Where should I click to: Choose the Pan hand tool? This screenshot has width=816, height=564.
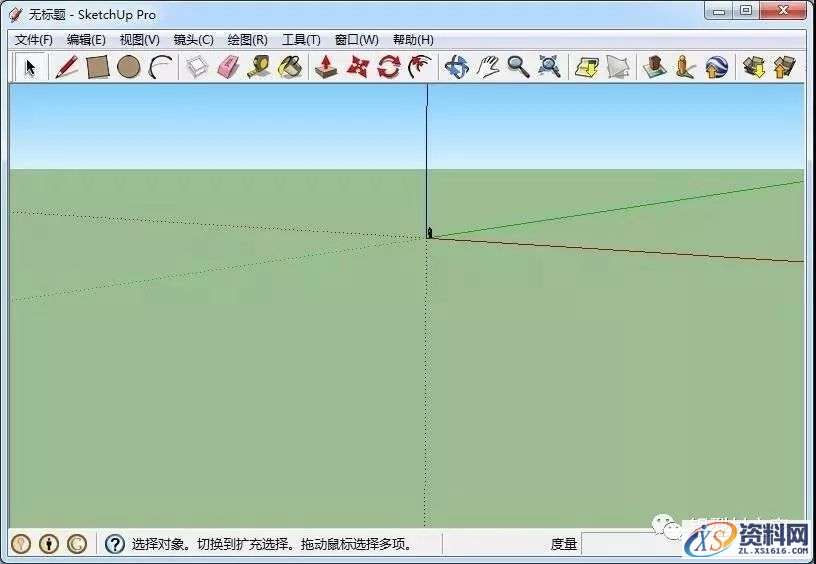tap(488, 67)
